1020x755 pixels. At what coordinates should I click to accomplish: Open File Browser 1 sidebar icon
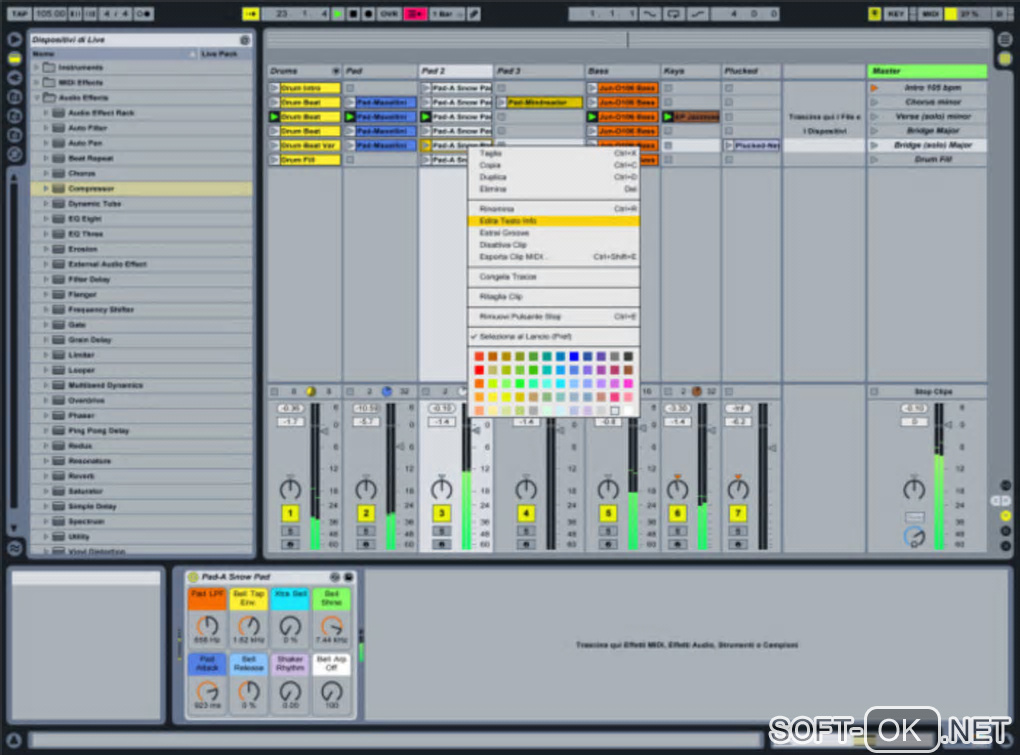14,97
